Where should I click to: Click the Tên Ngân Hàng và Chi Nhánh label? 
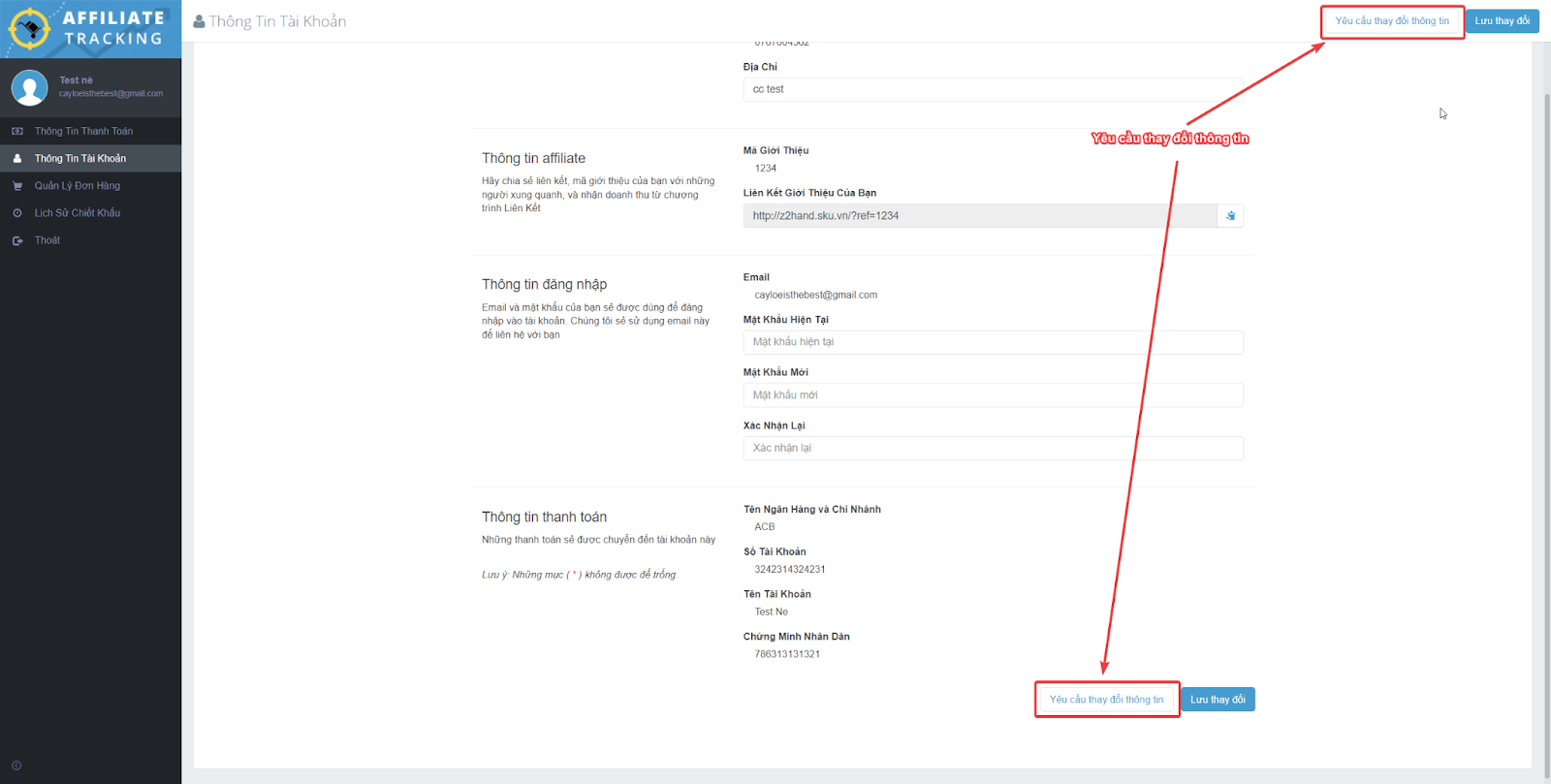pos(812,509)
